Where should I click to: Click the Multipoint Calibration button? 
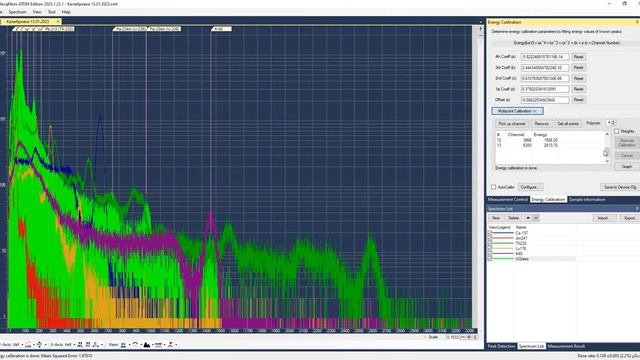pos(517,111)
